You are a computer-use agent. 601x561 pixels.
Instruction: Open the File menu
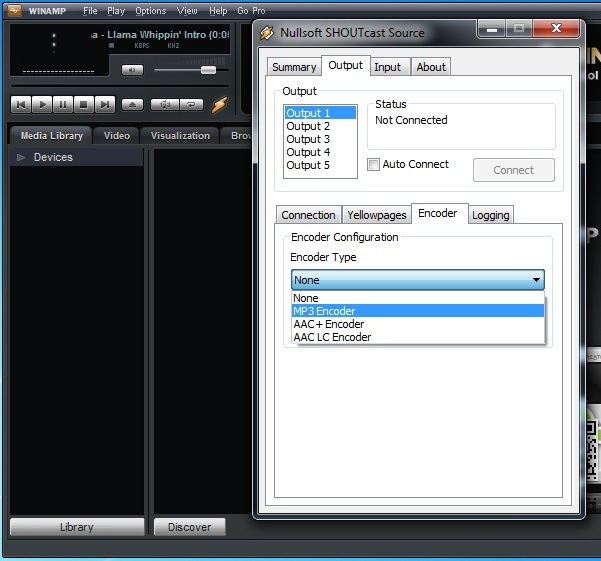90,11
